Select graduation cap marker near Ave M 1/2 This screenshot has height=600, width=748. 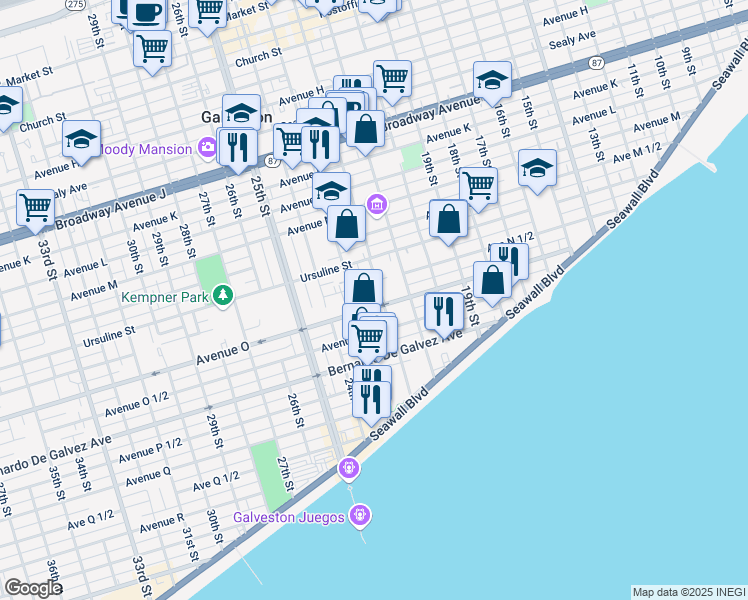(x=537, y=169)
